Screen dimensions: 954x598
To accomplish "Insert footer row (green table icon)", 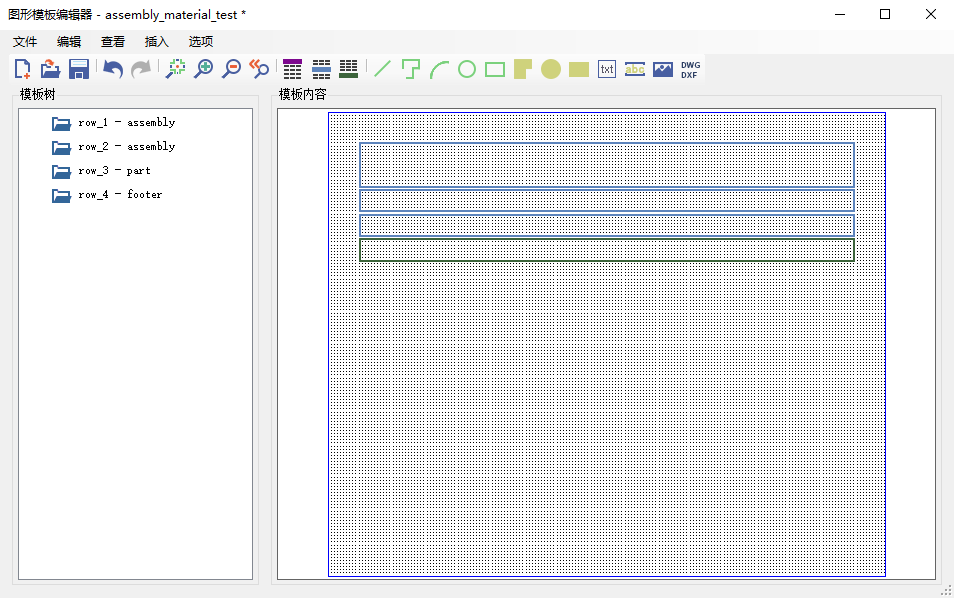I will pos(349,69).
